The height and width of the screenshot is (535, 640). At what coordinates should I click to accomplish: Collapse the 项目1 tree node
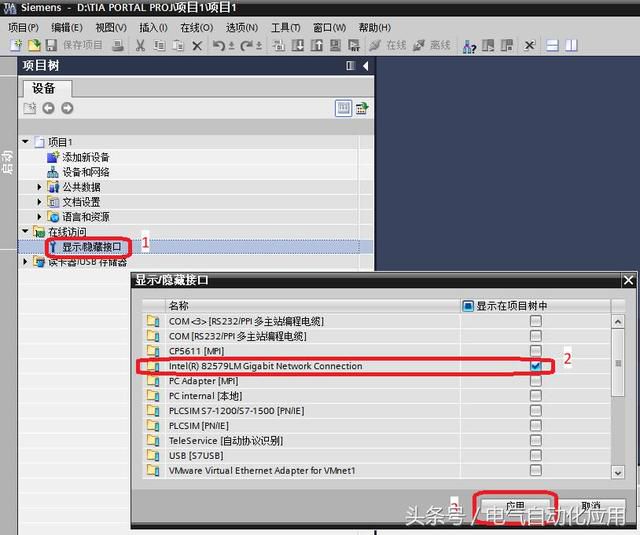(25, 142)
